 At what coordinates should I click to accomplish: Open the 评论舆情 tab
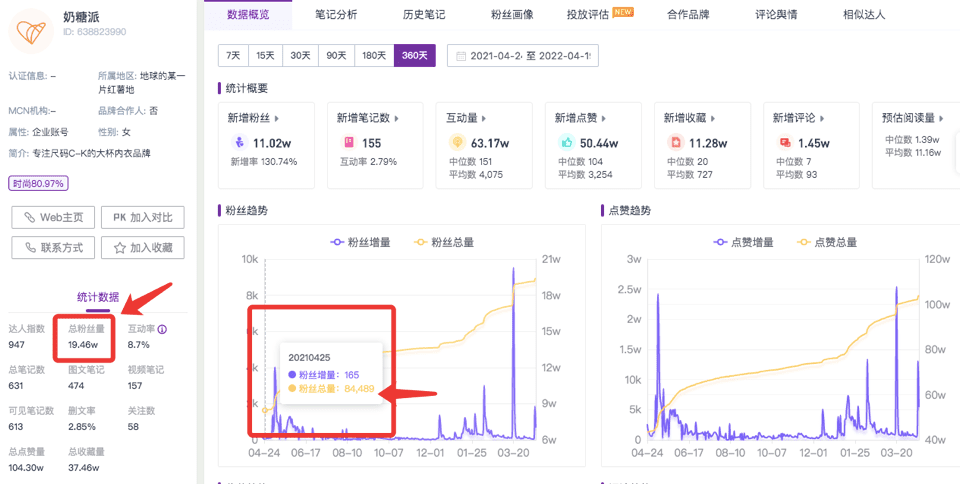point(776,15)
